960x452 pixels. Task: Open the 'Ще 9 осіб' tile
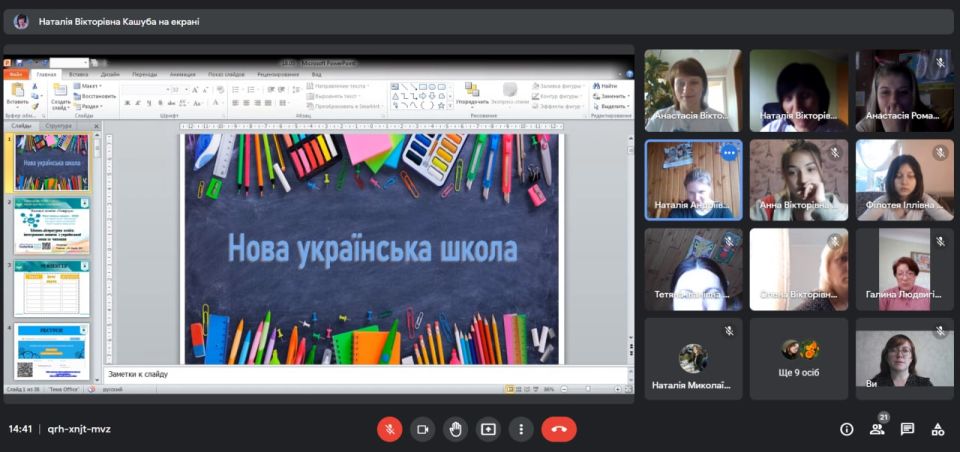[799, 358]
